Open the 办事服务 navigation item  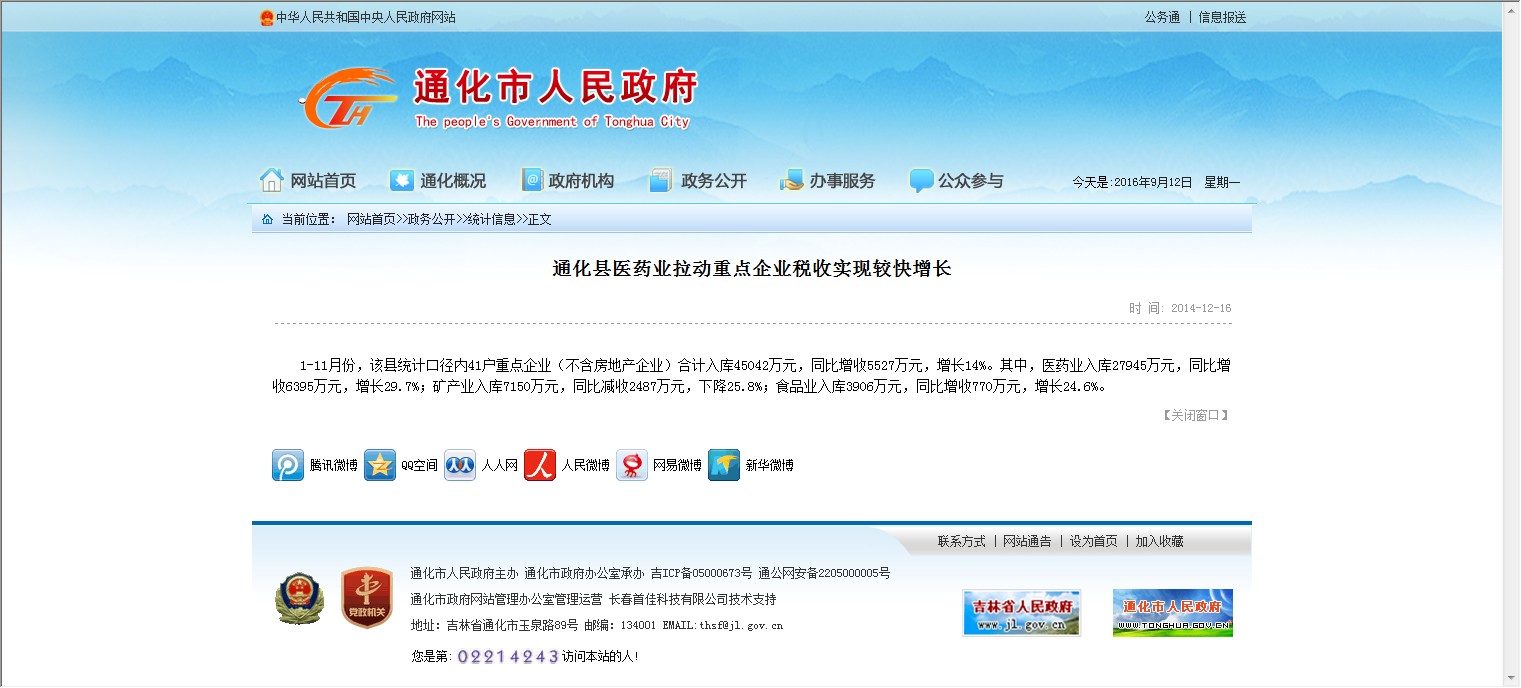[x=827, y=181]
